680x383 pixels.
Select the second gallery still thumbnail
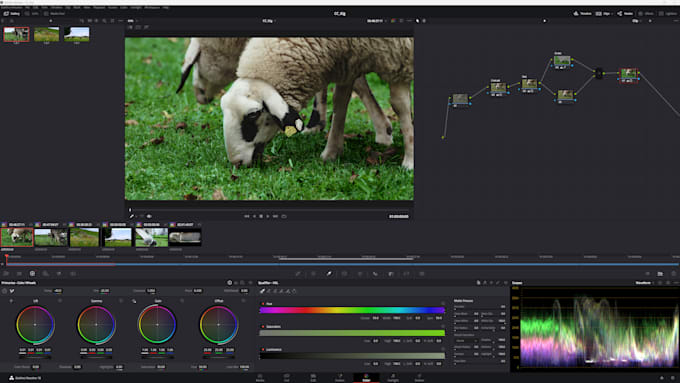pyautogui.click(x=46, y=34)
